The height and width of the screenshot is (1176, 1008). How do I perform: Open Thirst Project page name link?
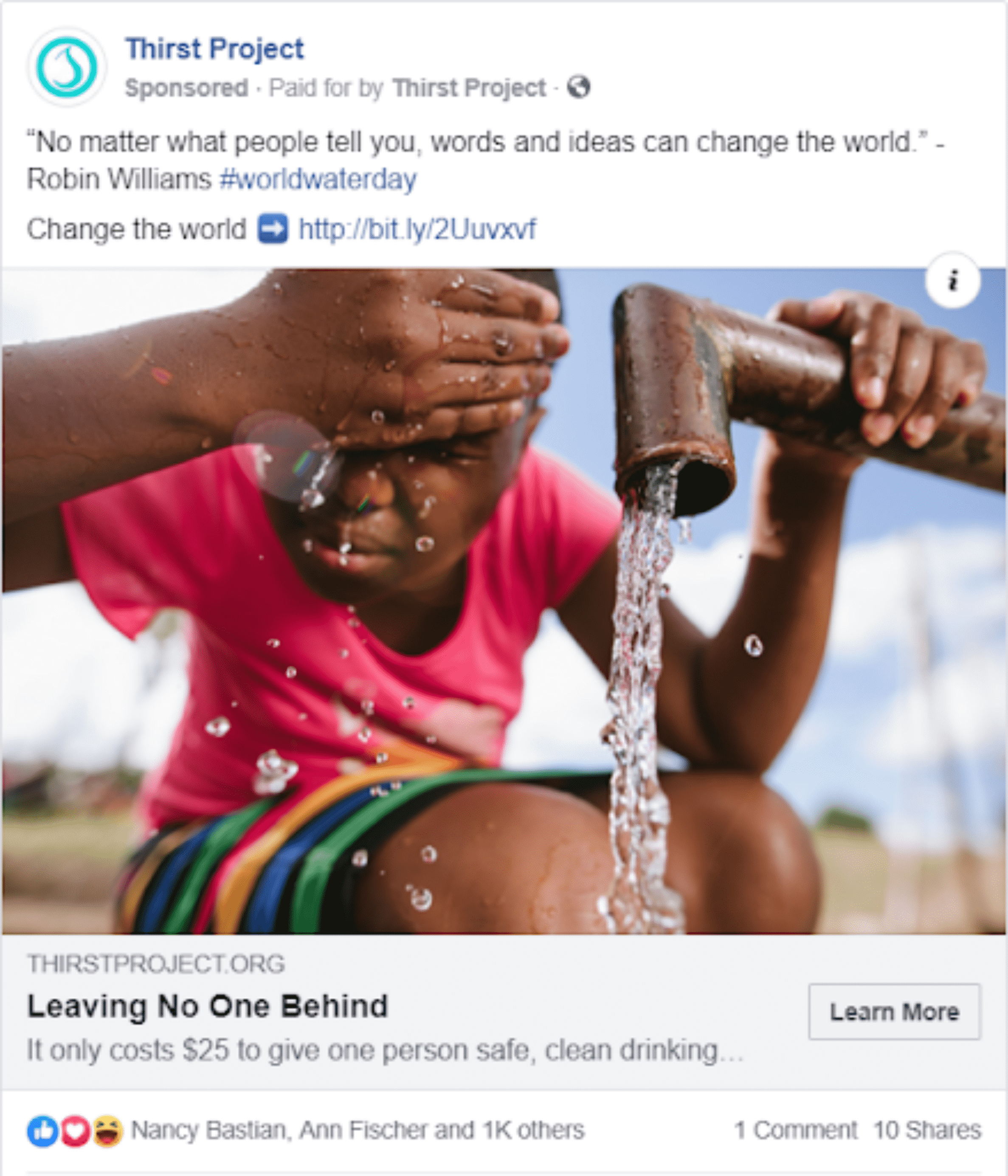(214, 49)
